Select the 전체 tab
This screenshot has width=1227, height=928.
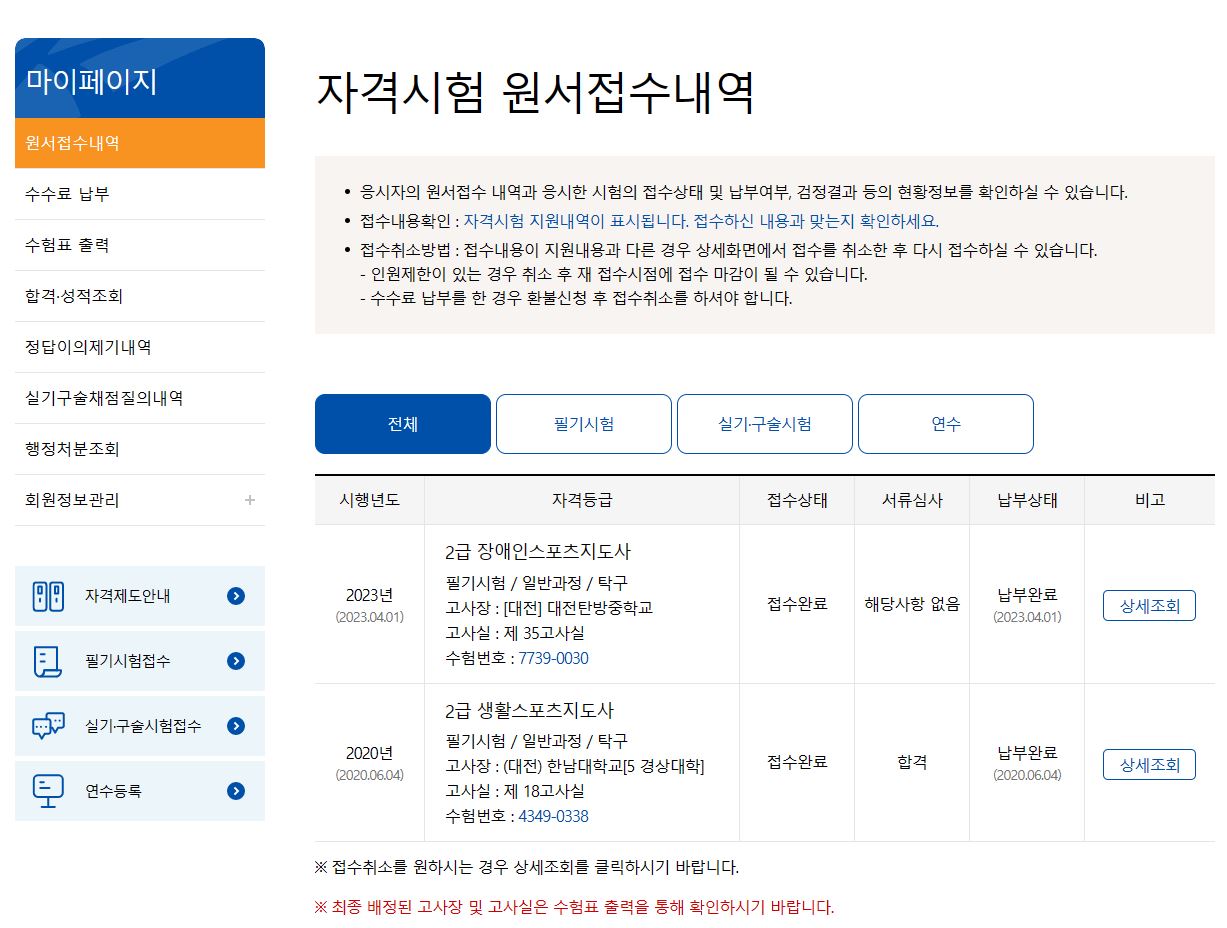[x=402, y=424]
